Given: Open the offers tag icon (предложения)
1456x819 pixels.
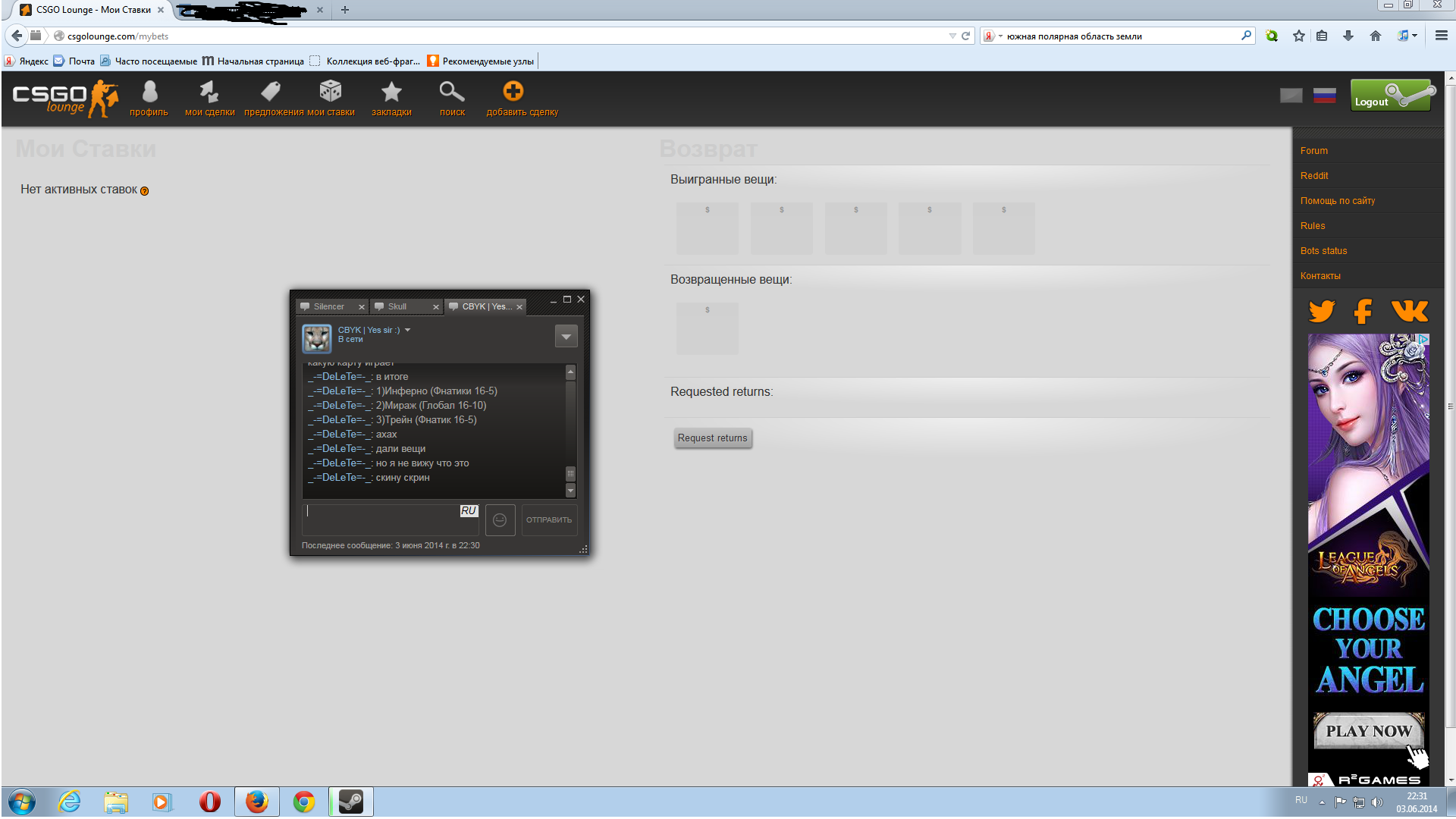Looking at the screenshot, I should [271, 93].
